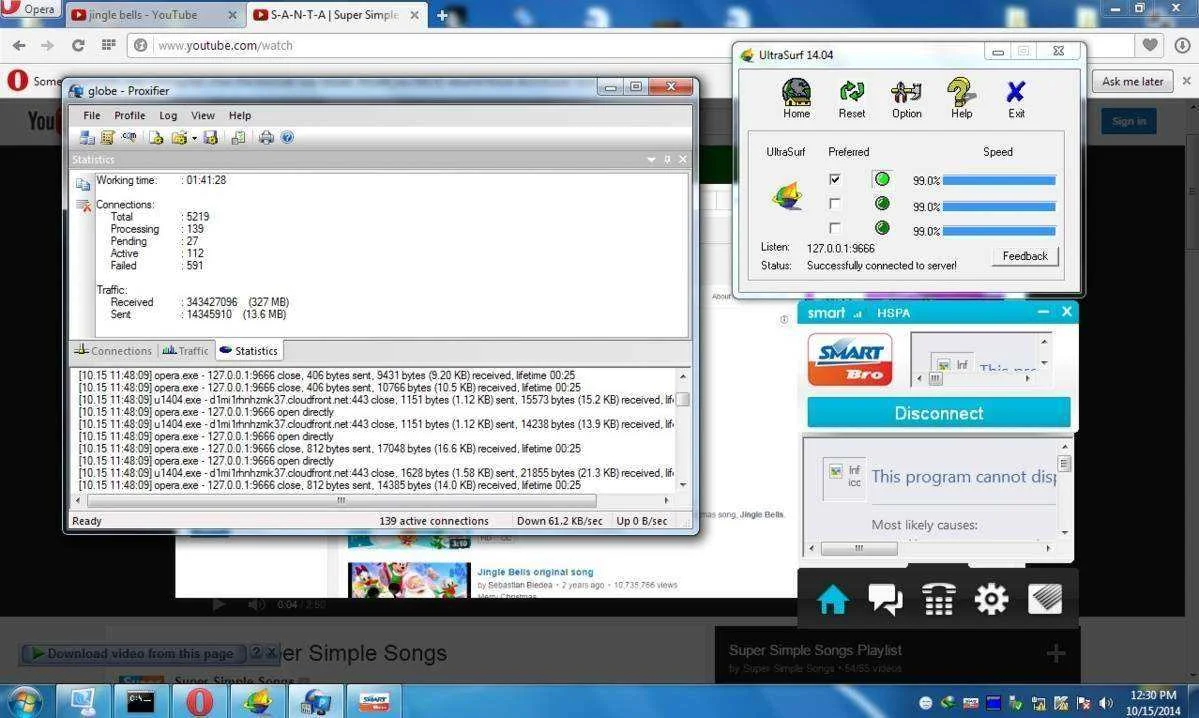Click UltraSurf Feedback button
This screenshot has height=718, width=1199.
coord(1025,256)
